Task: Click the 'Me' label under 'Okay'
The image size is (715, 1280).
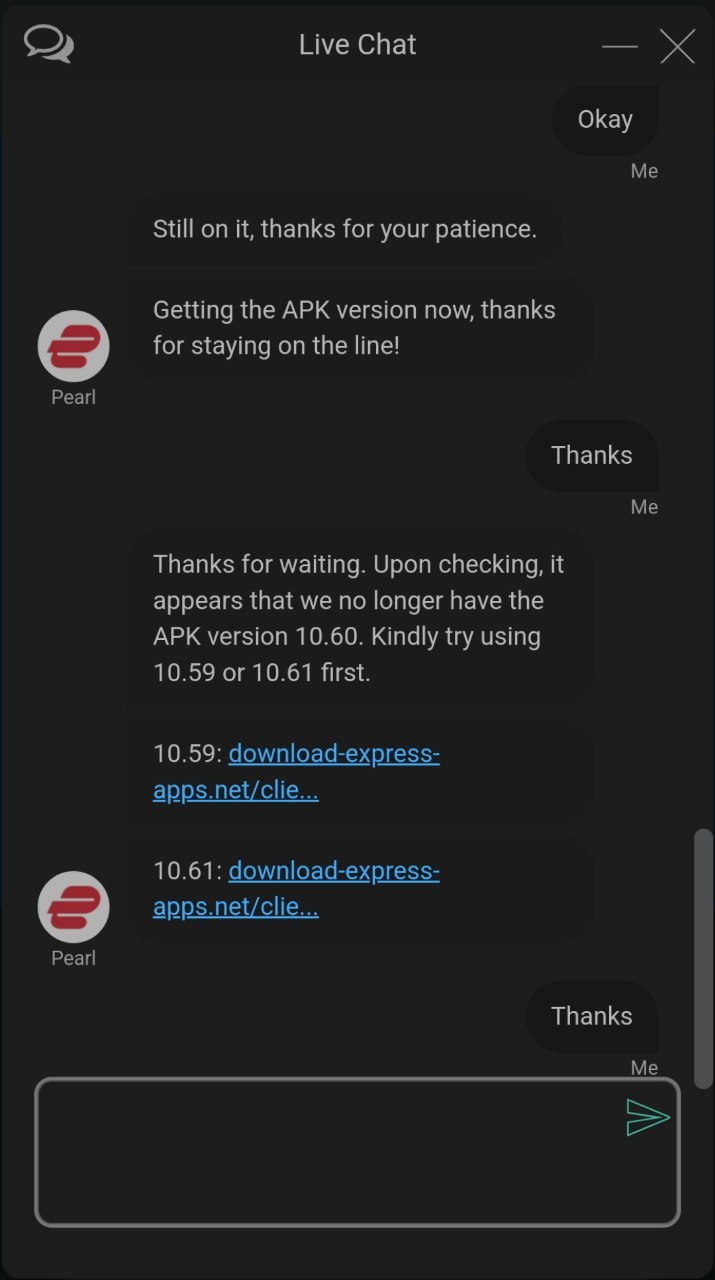Action: point(644,171)
